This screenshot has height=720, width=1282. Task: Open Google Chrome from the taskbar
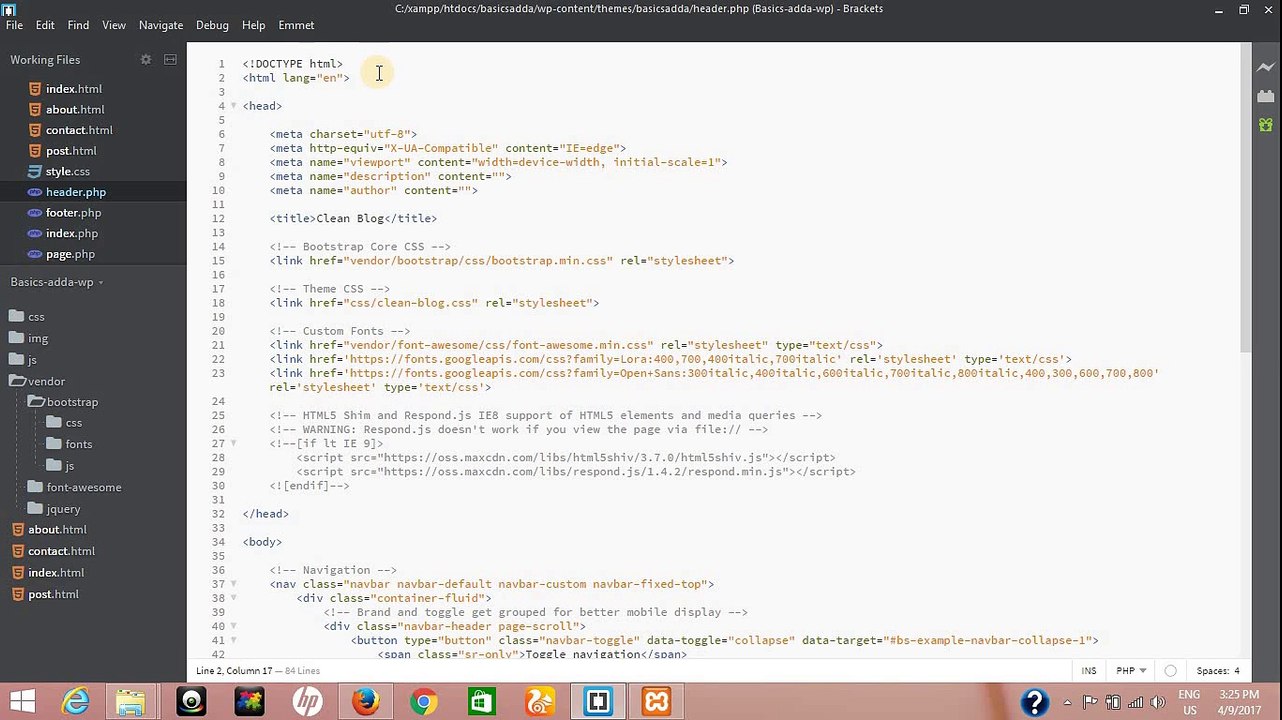[423, 702]
